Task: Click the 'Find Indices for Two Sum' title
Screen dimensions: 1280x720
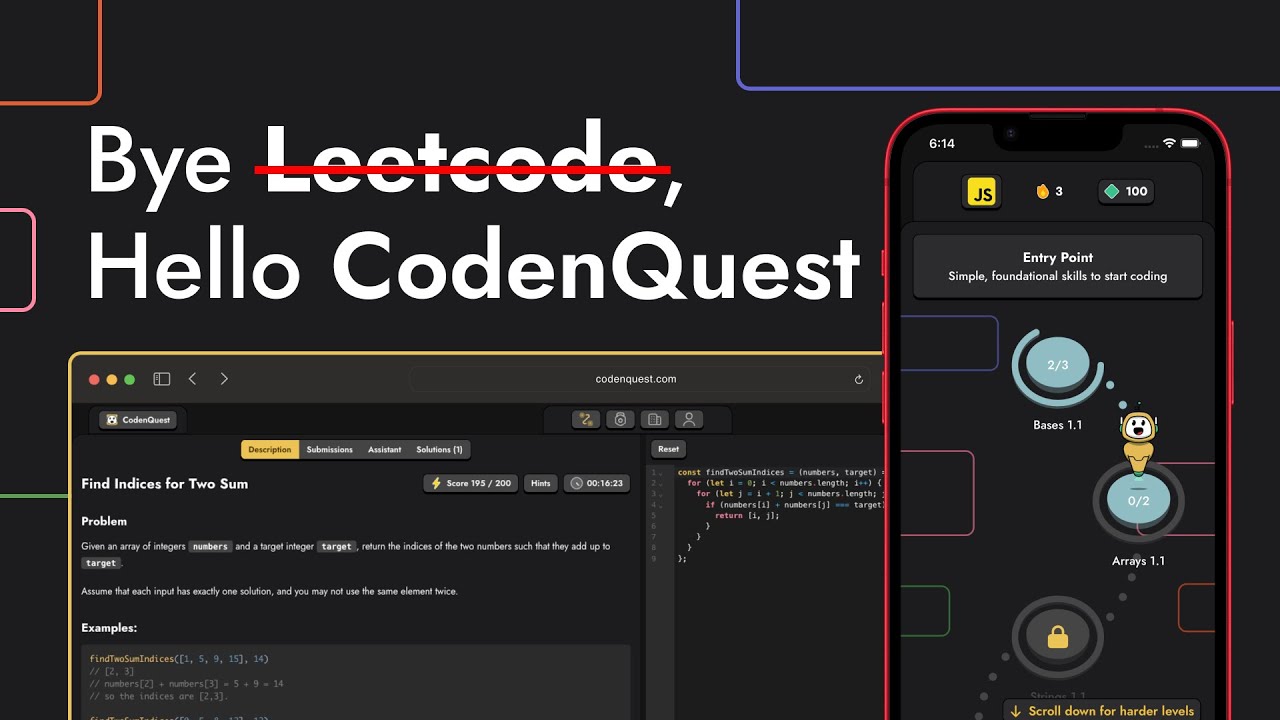Action: pyautogui.click(x=165, y=483)
